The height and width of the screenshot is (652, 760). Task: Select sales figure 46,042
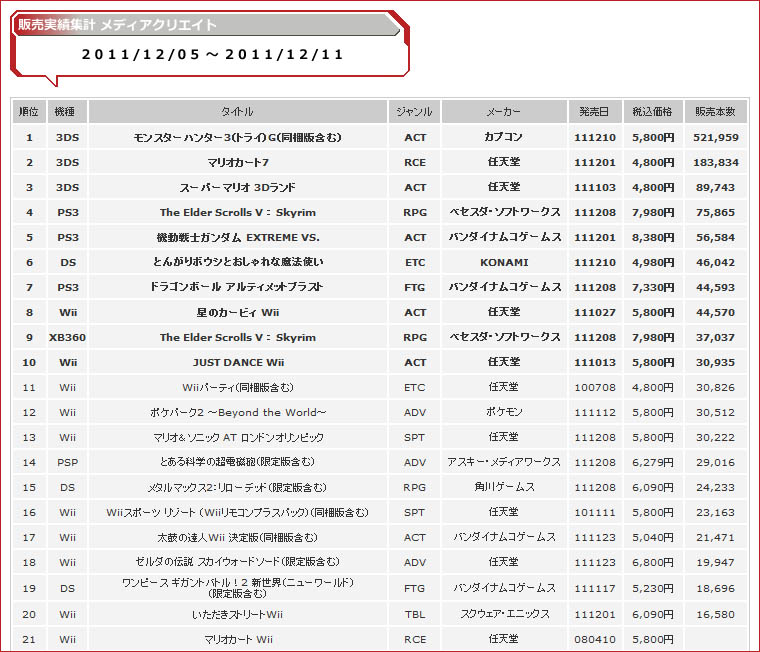coord(716,262)
